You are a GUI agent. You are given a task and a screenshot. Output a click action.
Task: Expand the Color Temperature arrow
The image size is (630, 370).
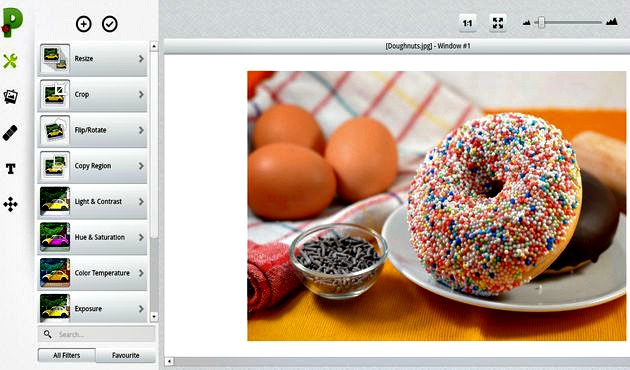[x=141, y=273]
